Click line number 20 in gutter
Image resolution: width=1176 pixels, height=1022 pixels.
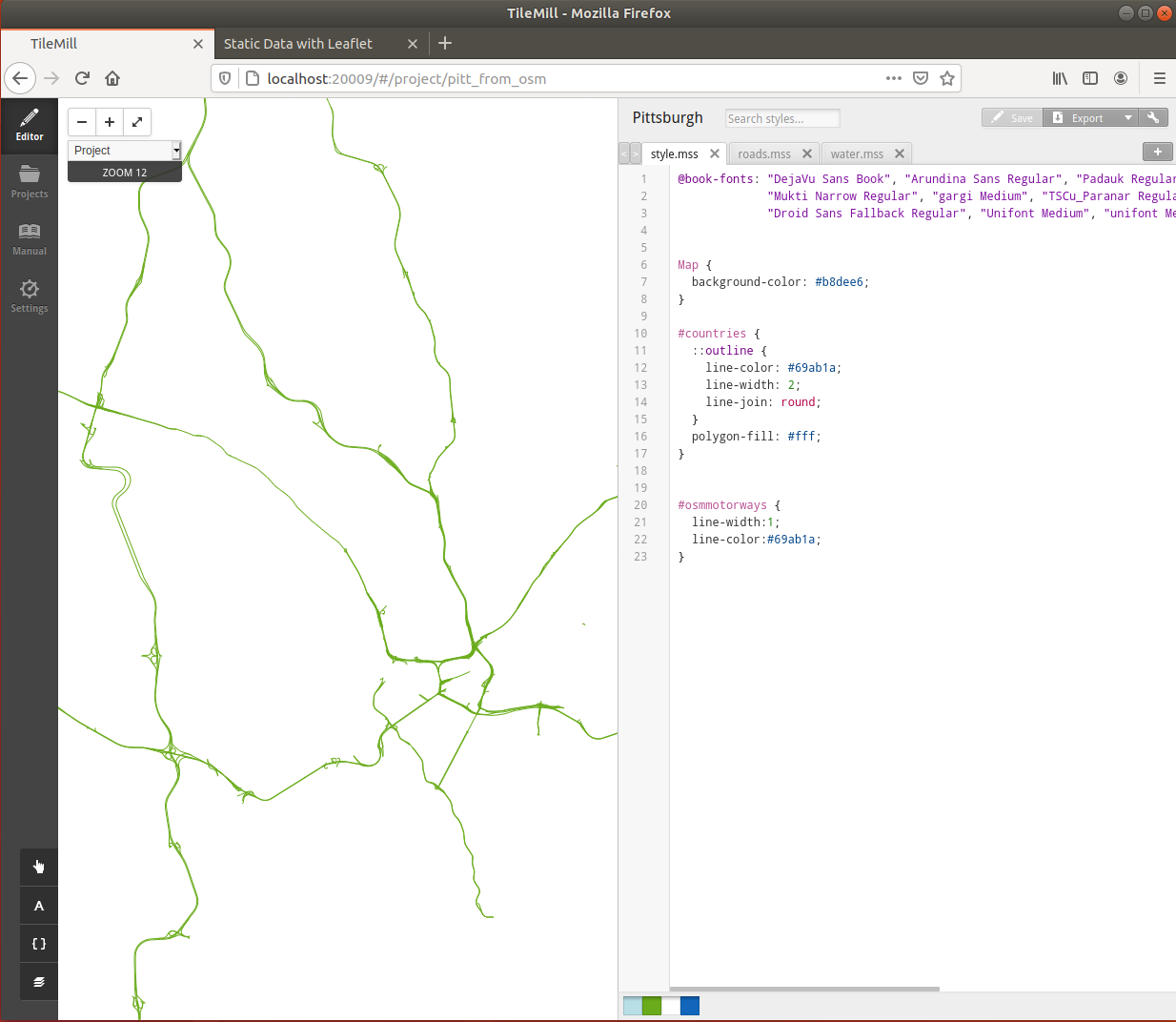coord(640,505)
